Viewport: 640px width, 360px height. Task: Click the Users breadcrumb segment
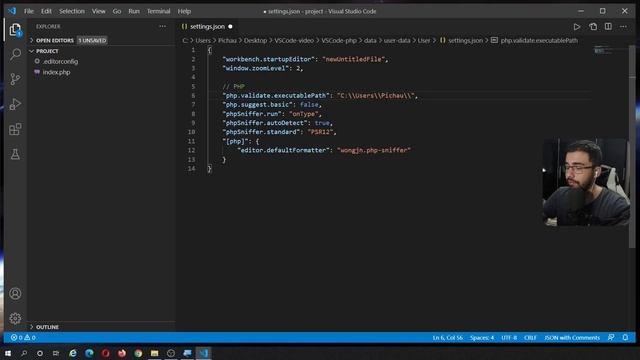tap(203, 40)
